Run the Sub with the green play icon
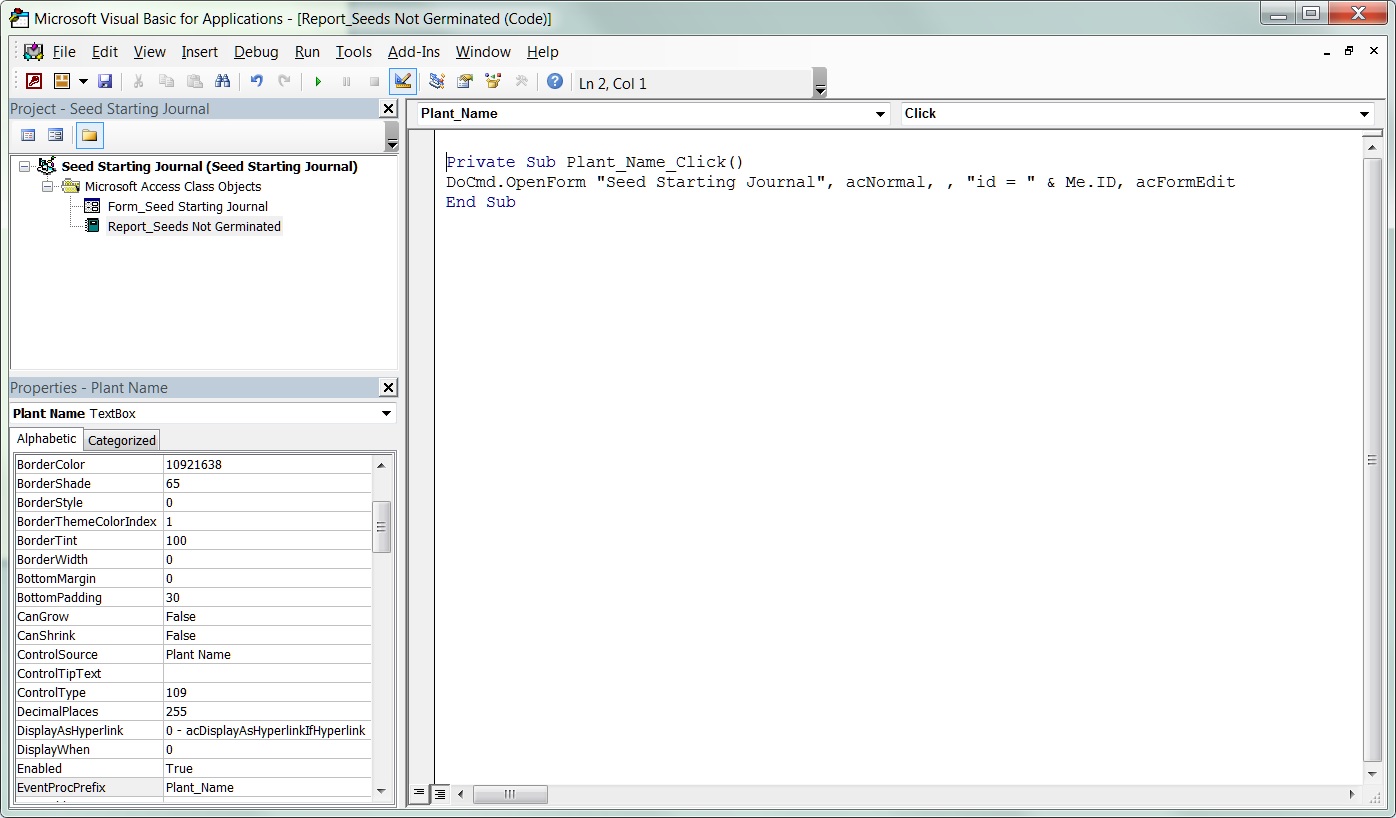Image resolution: width=1396 pixels, height=818 pixels. (x=318, y=82)
